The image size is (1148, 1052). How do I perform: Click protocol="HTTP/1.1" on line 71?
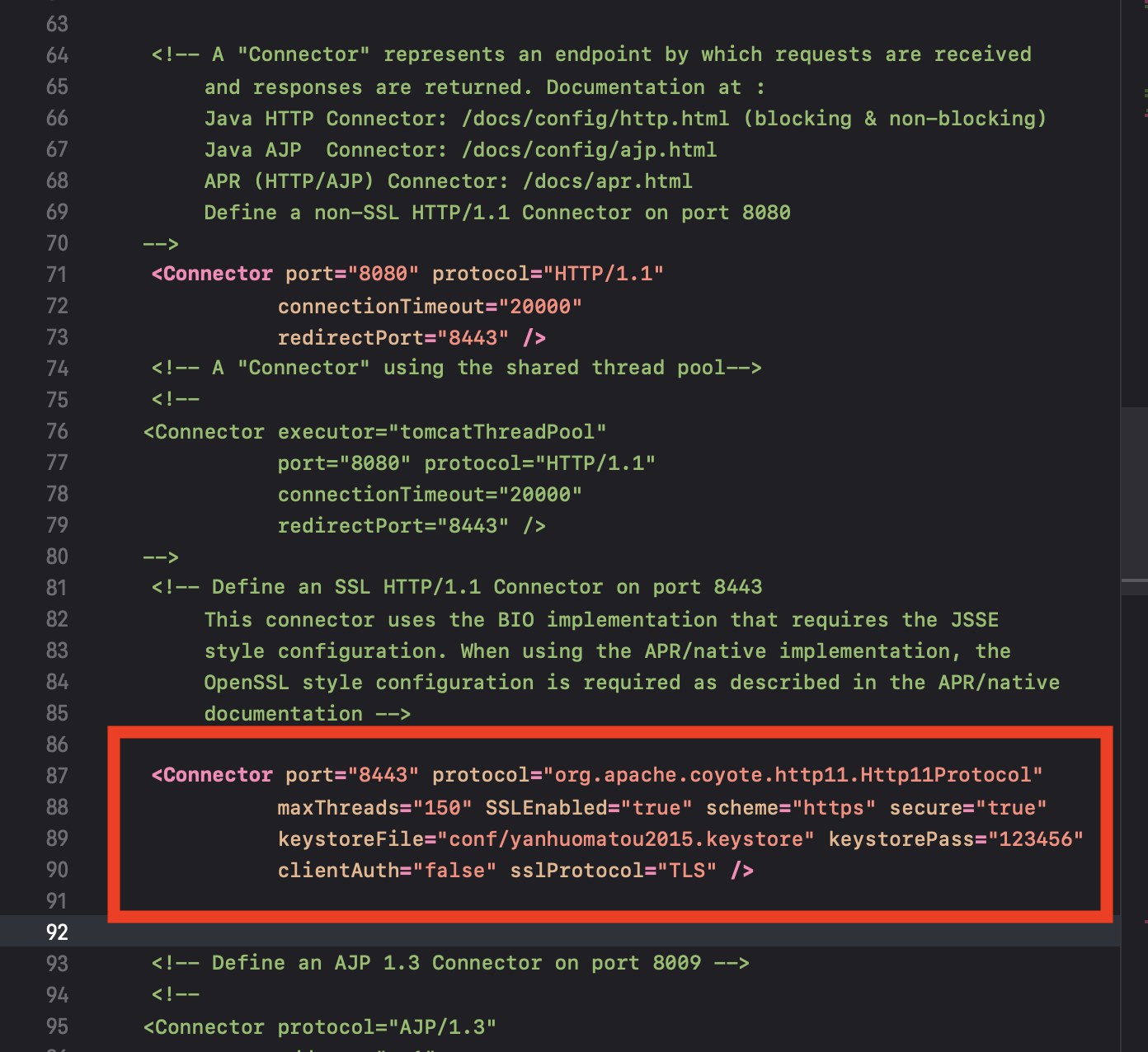[x=548, y=274]
